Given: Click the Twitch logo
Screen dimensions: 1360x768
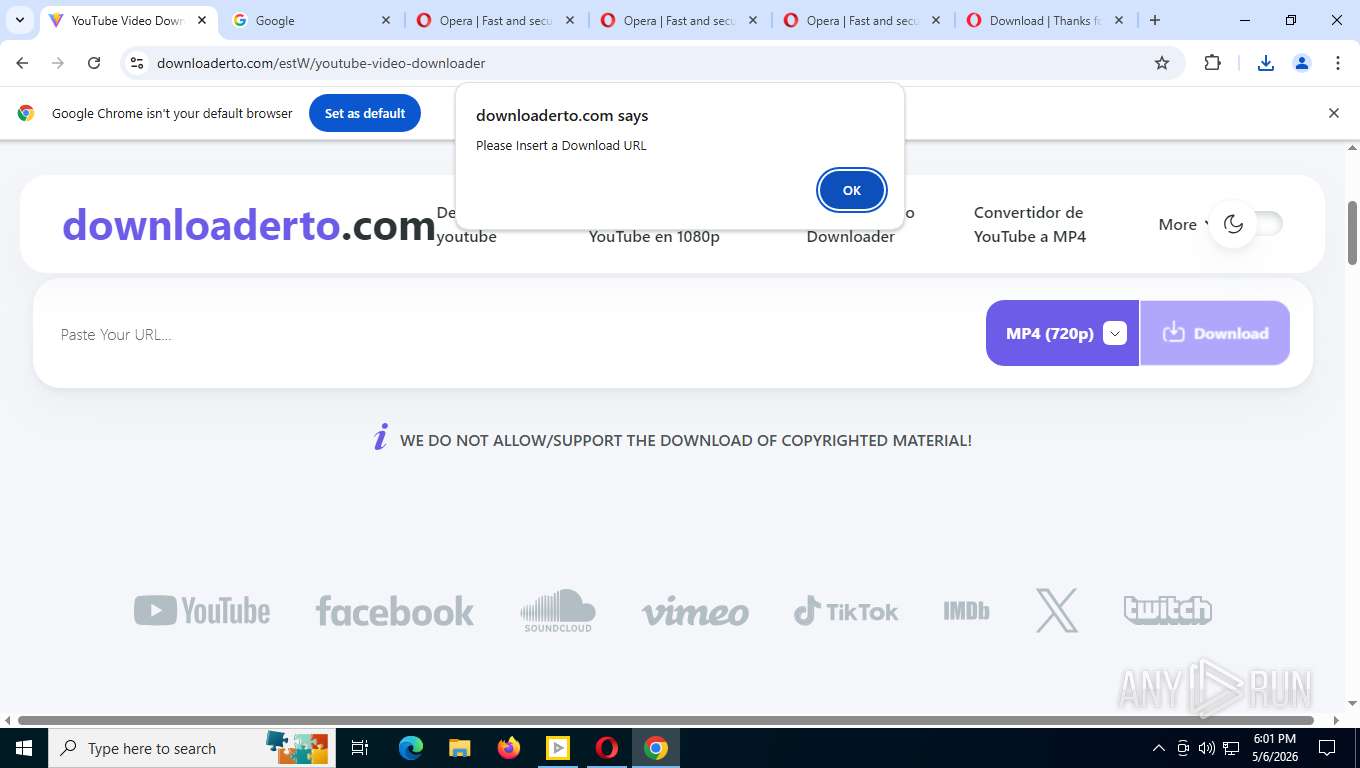Looking at the screenshot, I should tap(1168, 610).
